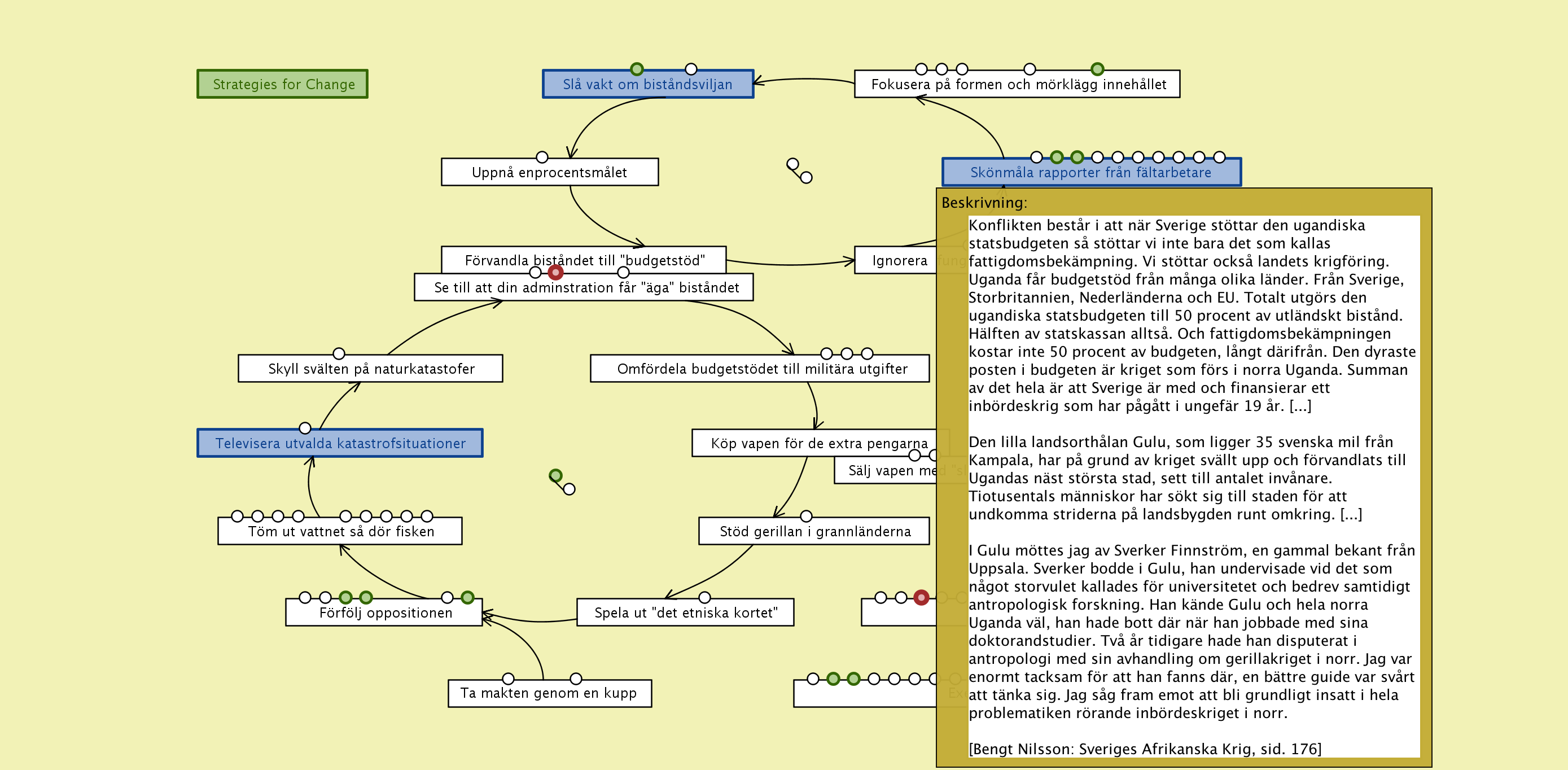Select the "Ta makten genom en kupp" node
The image size is (1568, 770).
549,693
